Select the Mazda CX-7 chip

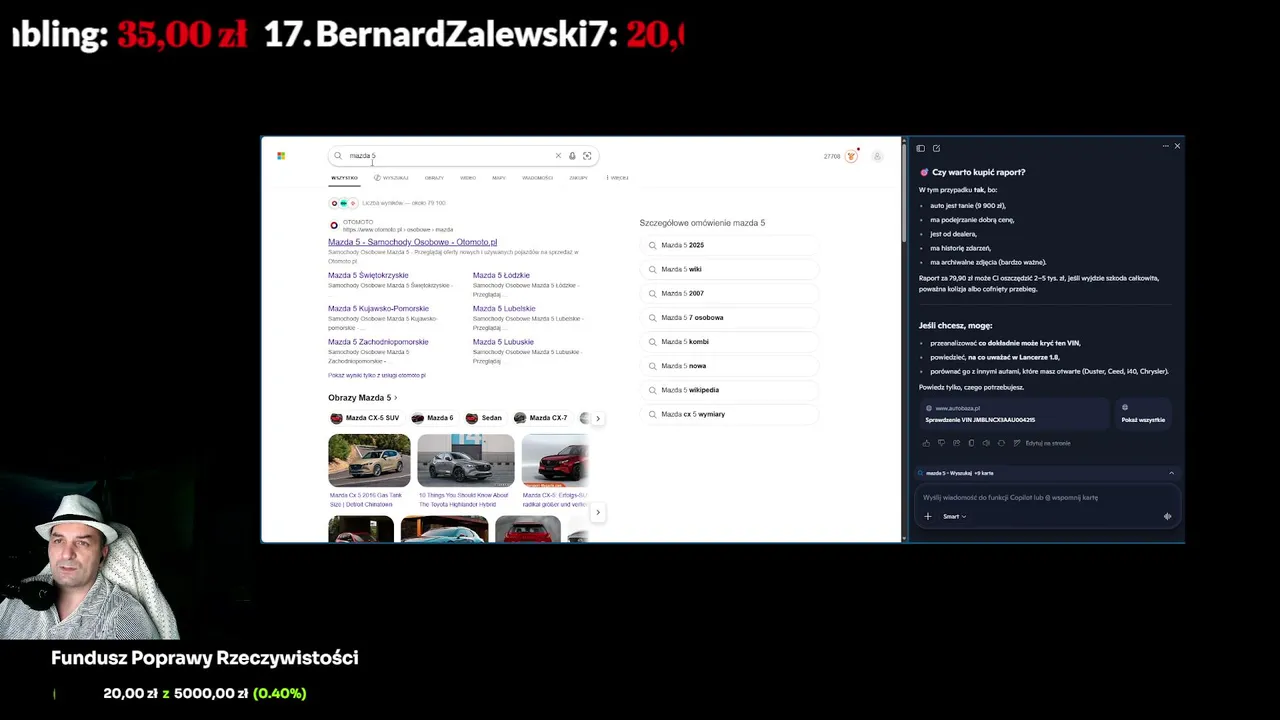click(x=541, y=418)
